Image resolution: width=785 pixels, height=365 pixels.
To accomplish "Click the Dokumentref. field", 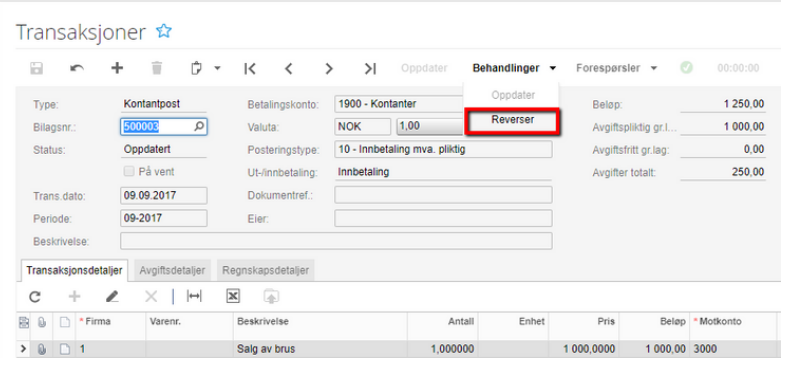I will 443,195.
